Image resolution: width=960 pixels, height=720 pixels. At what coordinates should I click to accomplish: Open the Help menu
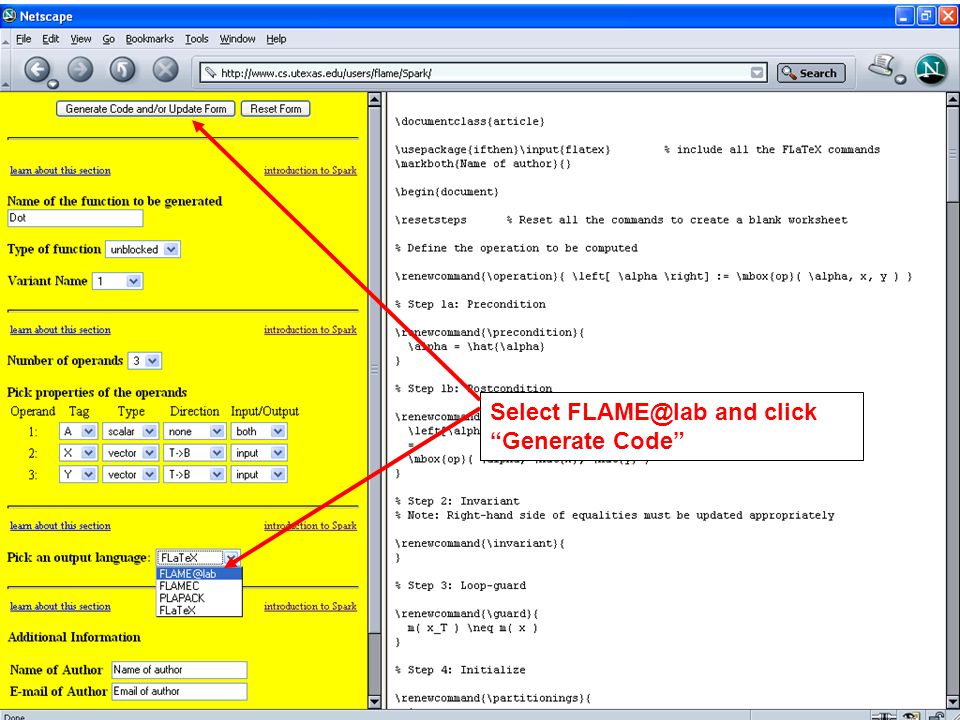coord(276,39)
